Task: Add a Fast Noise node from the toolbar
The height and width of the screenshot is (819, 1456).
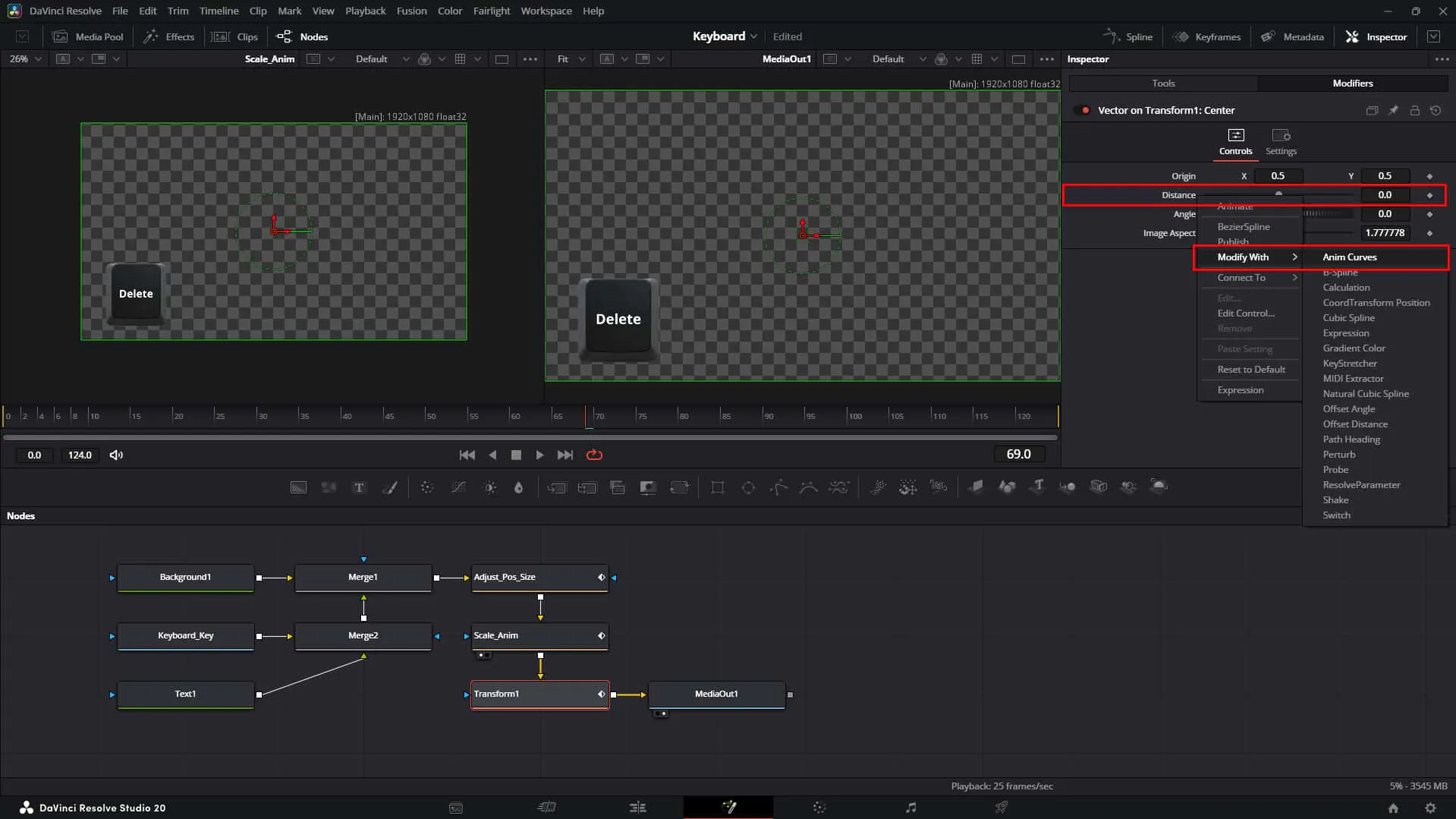Action: [x=329, y=487]
